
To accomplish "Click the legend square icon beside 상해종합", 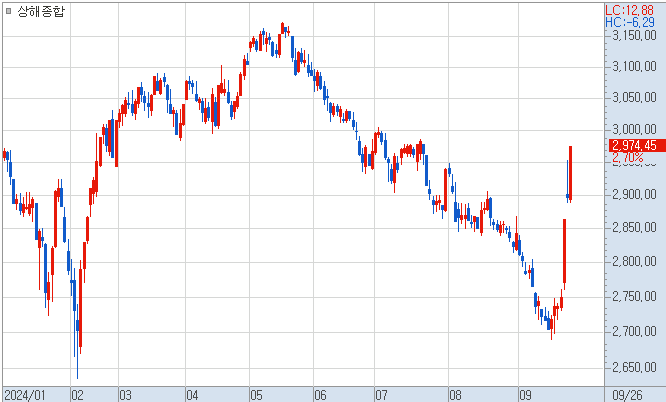I will tap(8, 10).
